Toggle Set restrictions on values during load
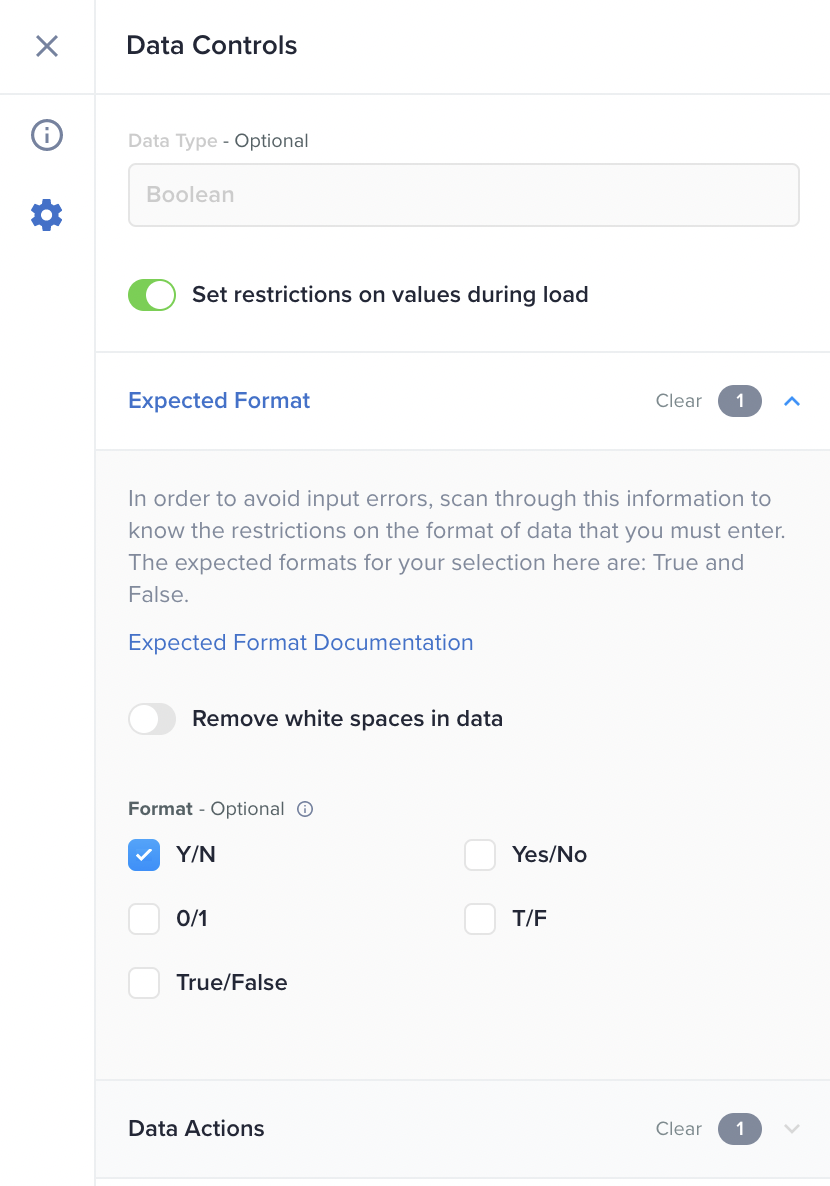830x1186 pixels. 152,295
